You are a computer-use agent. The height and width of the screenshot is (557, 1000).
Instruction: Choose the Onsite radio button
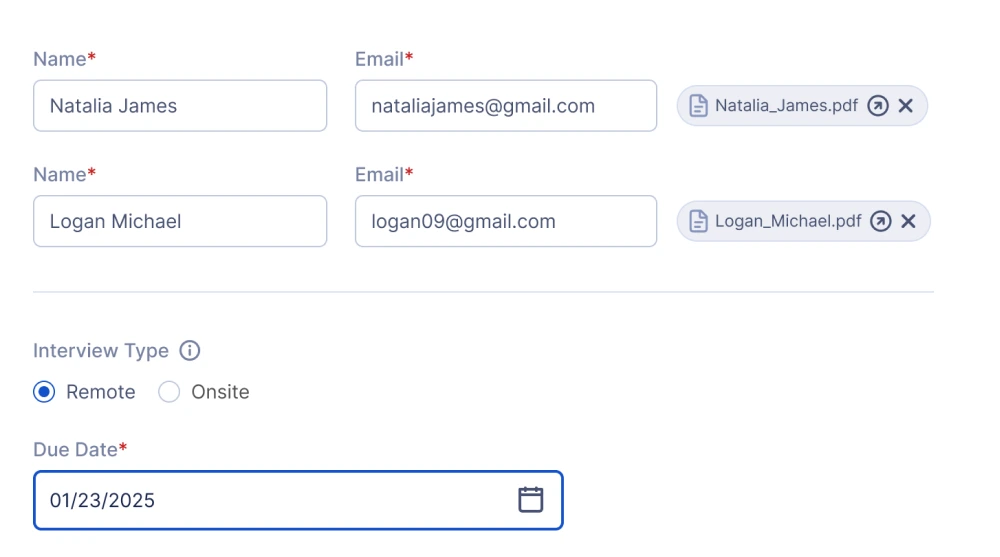[169, 392]
